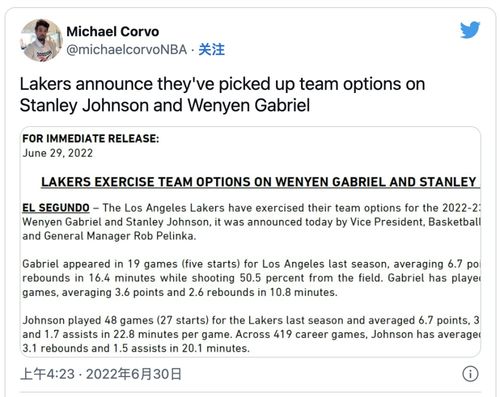Screen dimensions: 500x397
Task: Open the tweet info circle icon
Action: tap(470, 374)
